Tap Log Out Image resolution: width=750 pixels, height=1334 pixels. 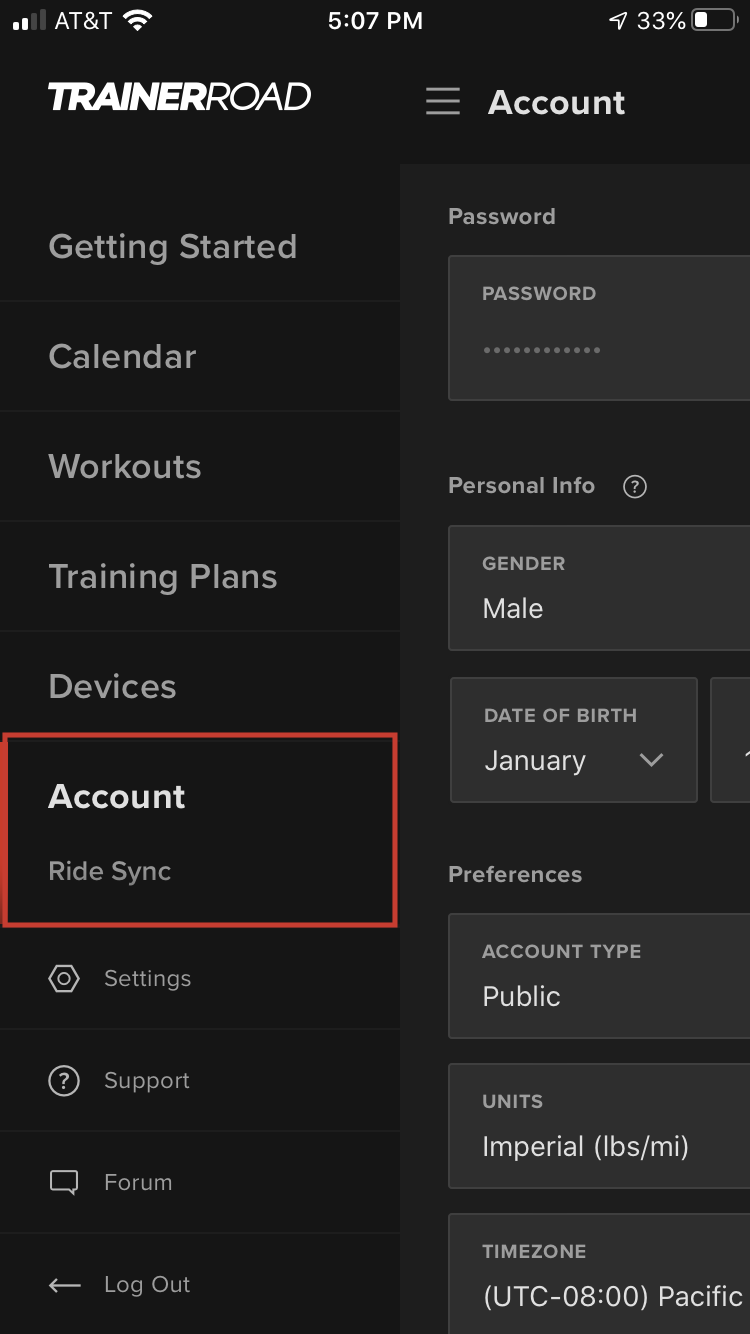147,1284
